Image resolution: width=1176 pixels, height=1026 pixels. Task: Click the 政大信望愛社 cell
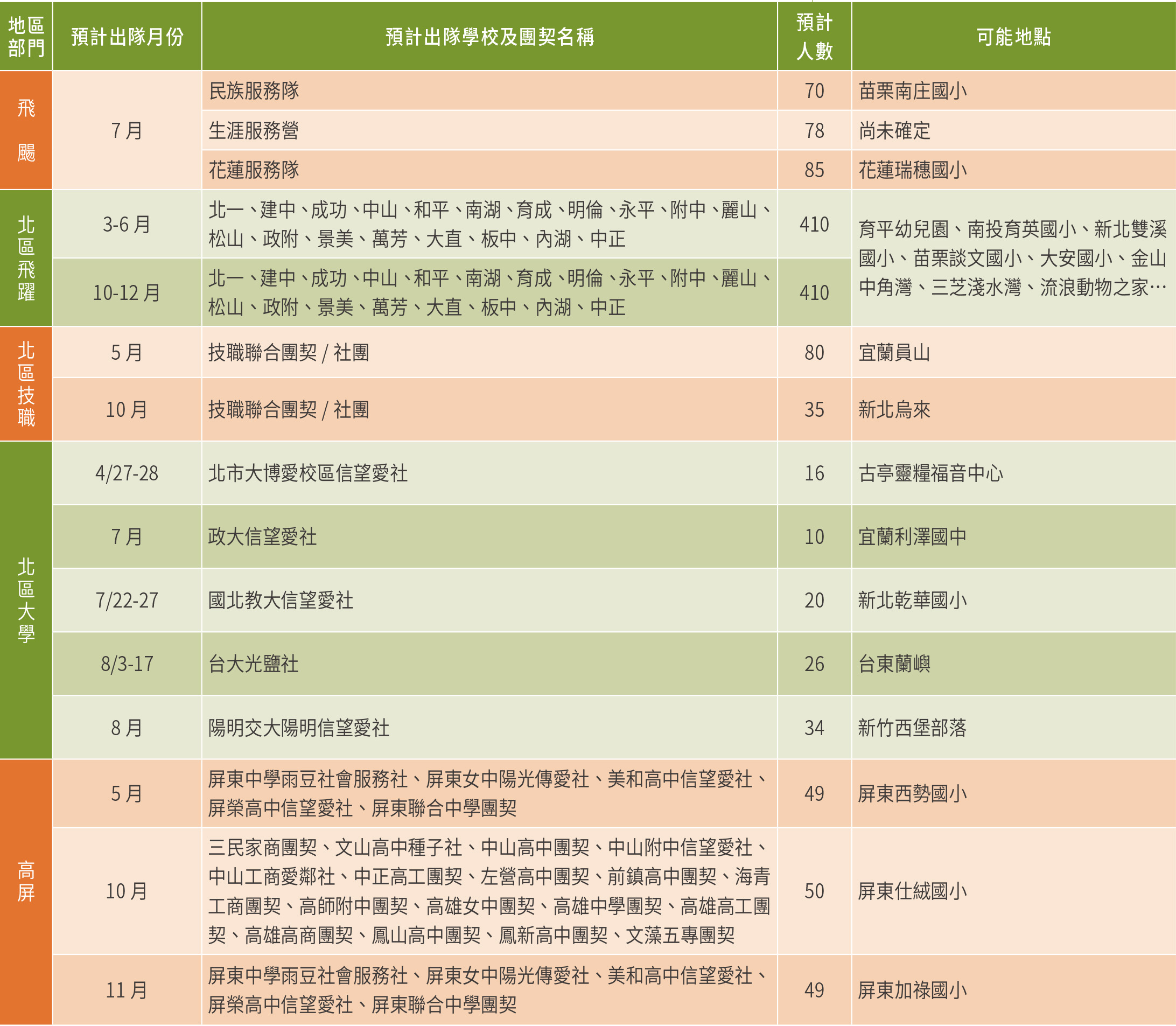(x=489, y=536)
